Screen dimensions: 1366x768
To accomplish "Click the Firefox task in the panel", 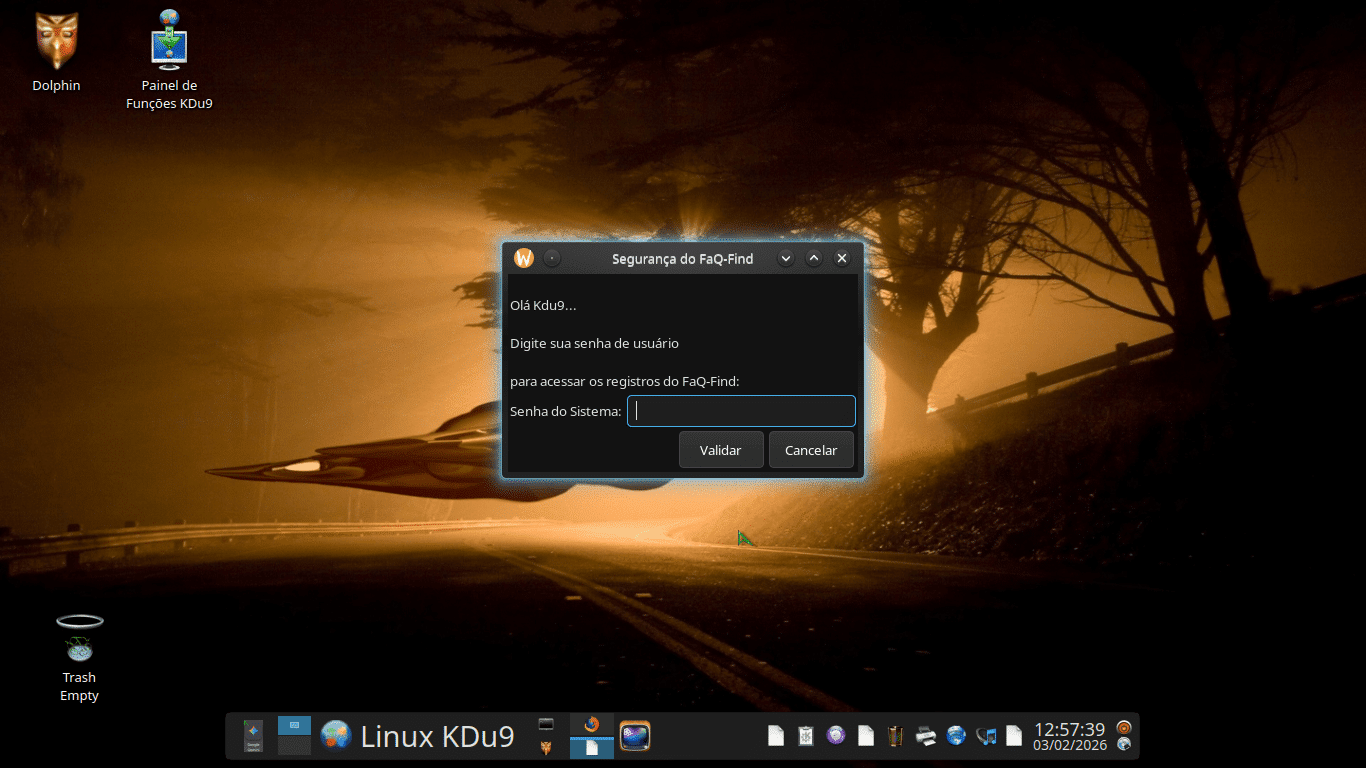I will (591, 725).
